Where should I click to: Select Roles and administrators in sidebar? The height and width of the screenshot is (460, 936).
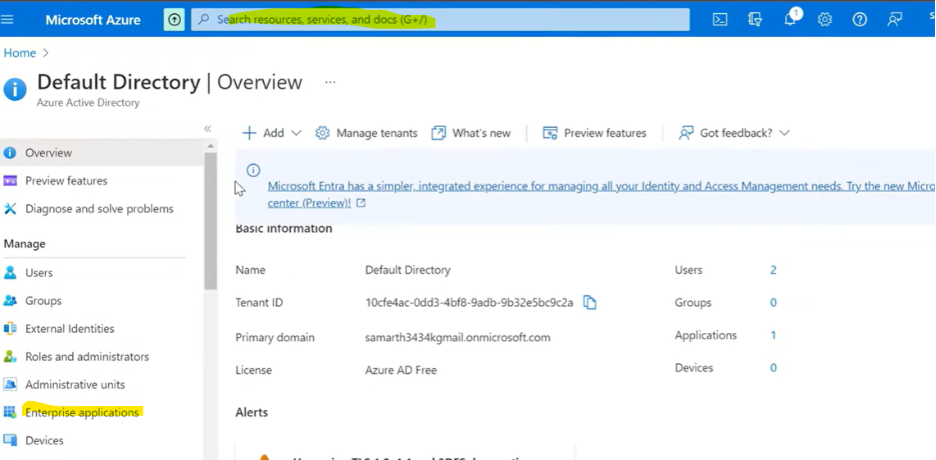(x=87, y=356)
